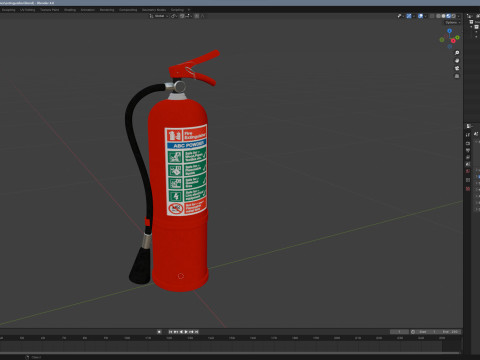
Task: Open the overlays dropdown arrow
Action: pyautogui.click(x=426, y=16)
